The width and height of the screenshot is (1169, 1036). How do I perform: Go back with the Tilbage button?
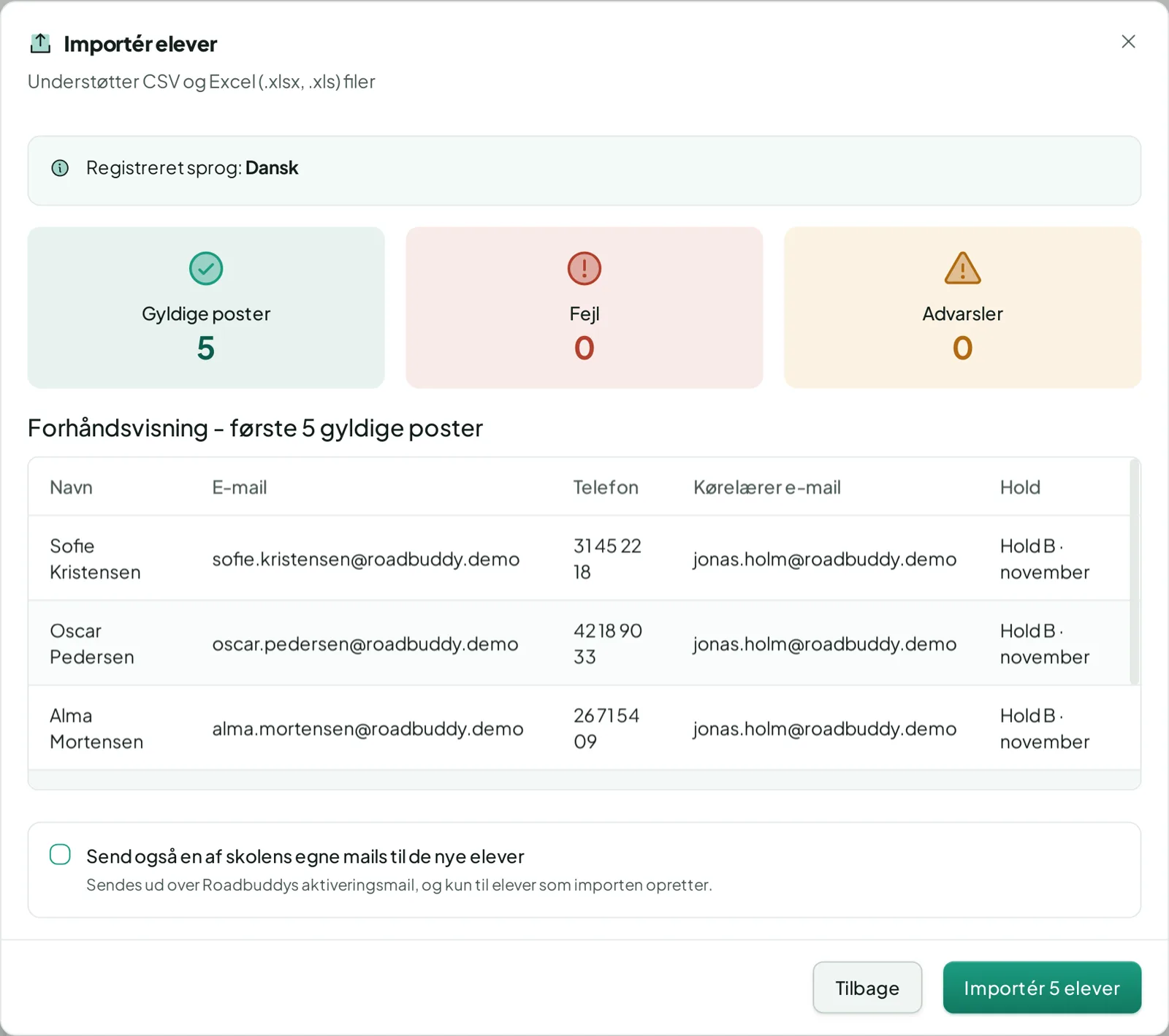tap(867, 987)
